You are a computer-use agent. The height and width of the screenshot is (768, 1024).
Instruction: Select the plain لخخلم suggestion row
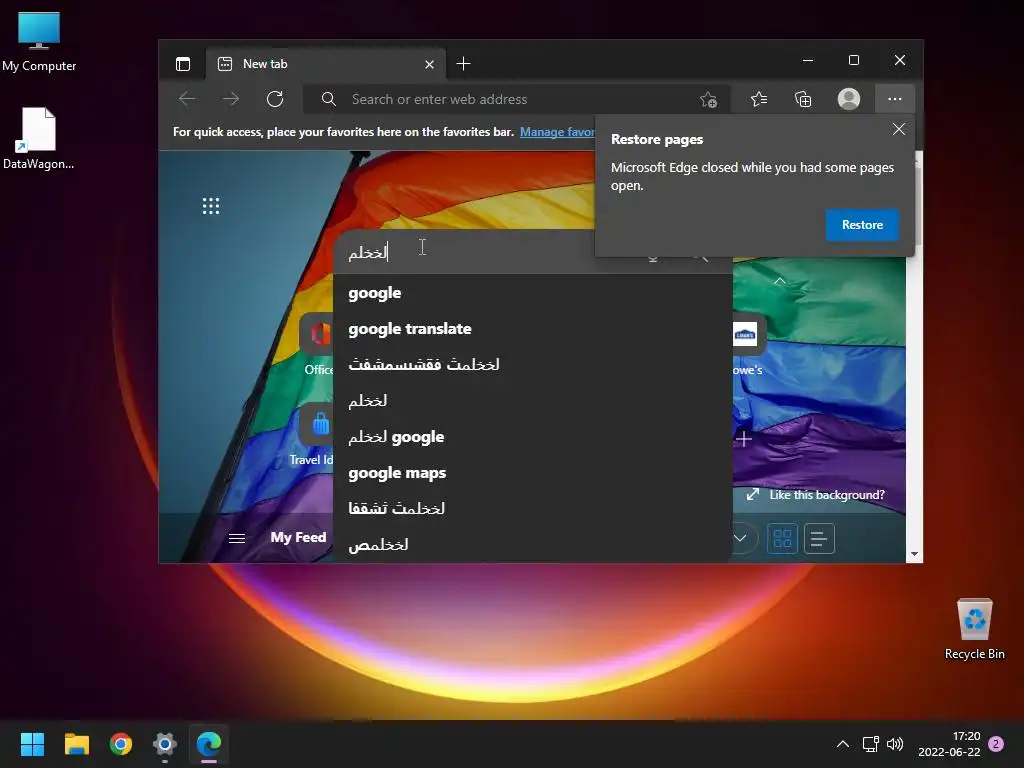coord(532,401)
